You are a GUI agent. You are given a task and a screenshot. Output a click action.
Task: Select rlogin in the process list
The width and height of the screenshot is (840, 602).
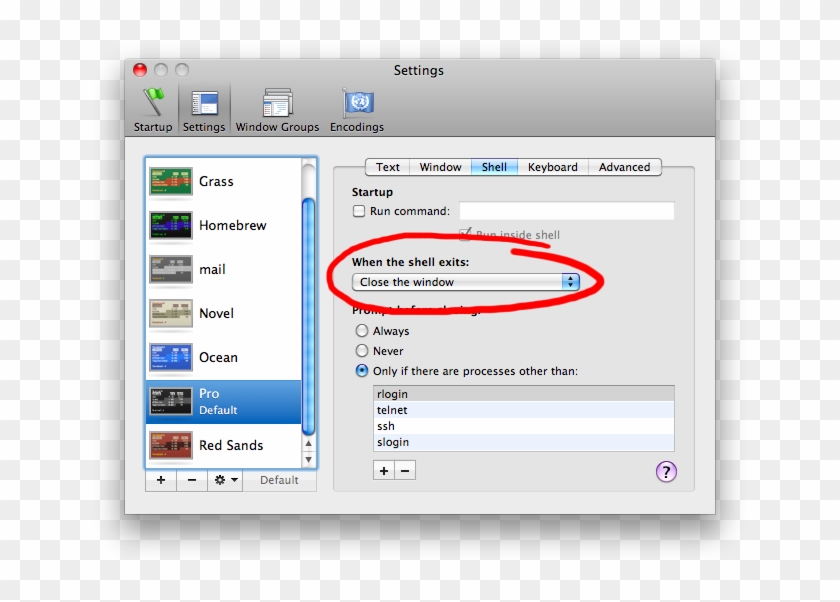point(524,394)
